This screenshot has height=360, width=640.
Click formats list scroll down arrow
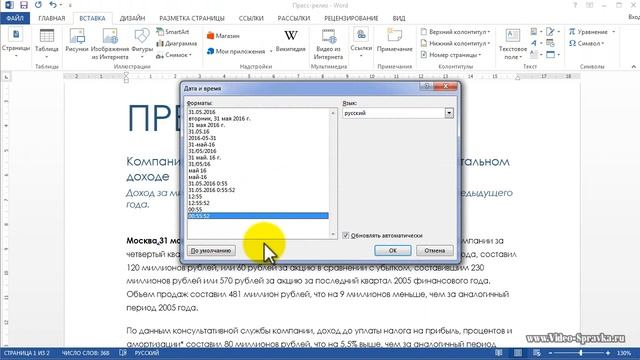333,235
